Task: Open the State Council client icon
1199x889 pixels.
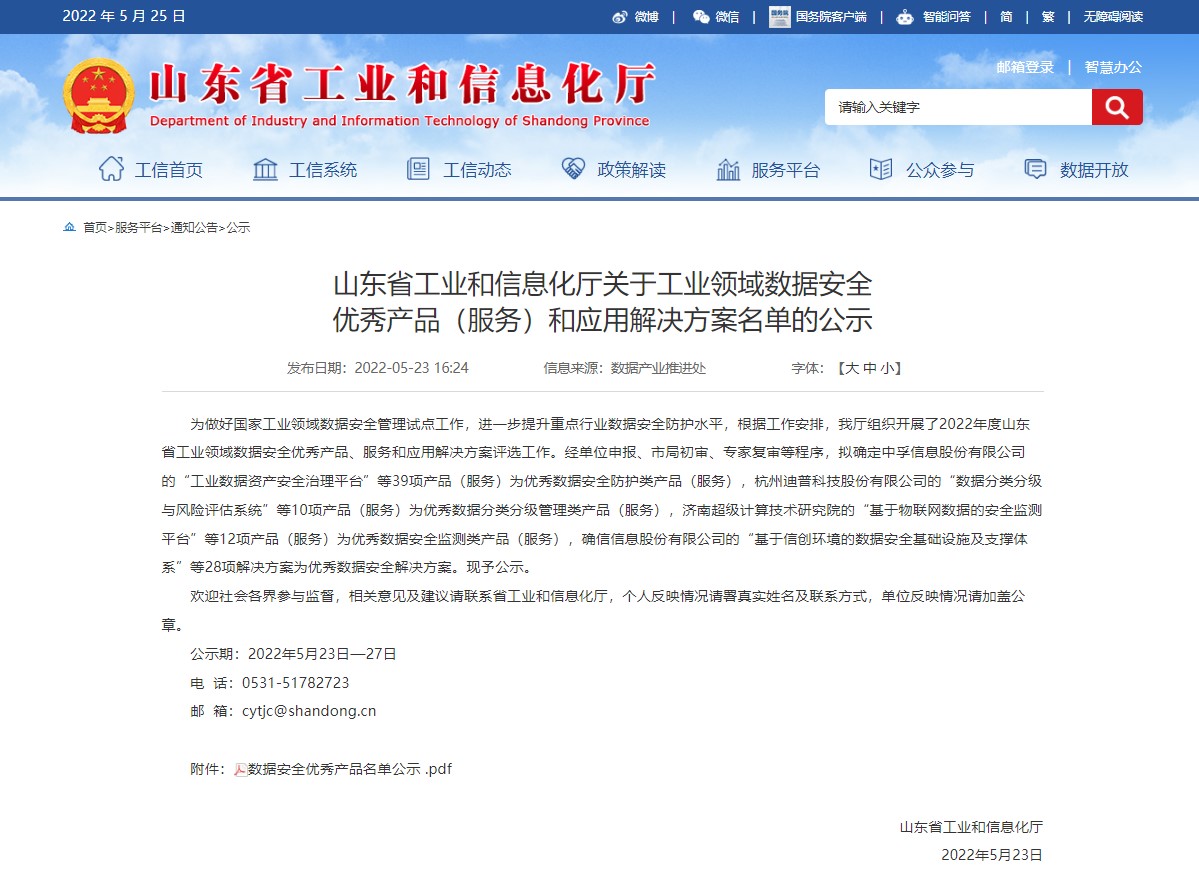Action: pyautogui.click(x=780, y=17)
